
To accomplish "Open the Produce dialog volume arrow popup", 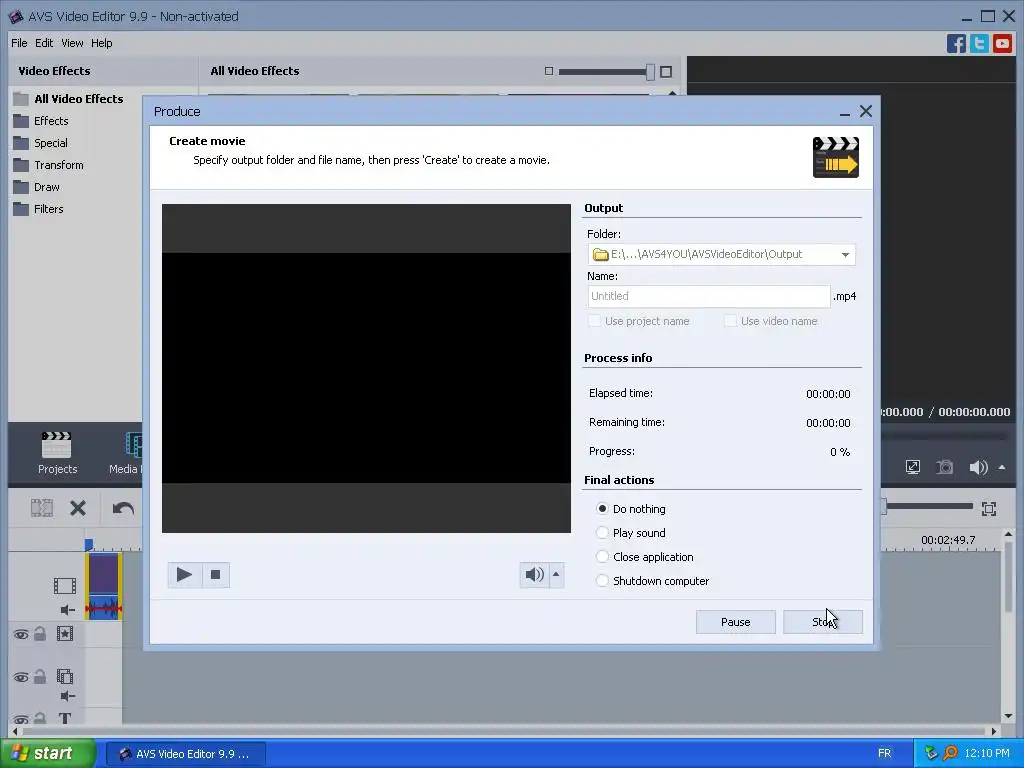I will point(556,575).
